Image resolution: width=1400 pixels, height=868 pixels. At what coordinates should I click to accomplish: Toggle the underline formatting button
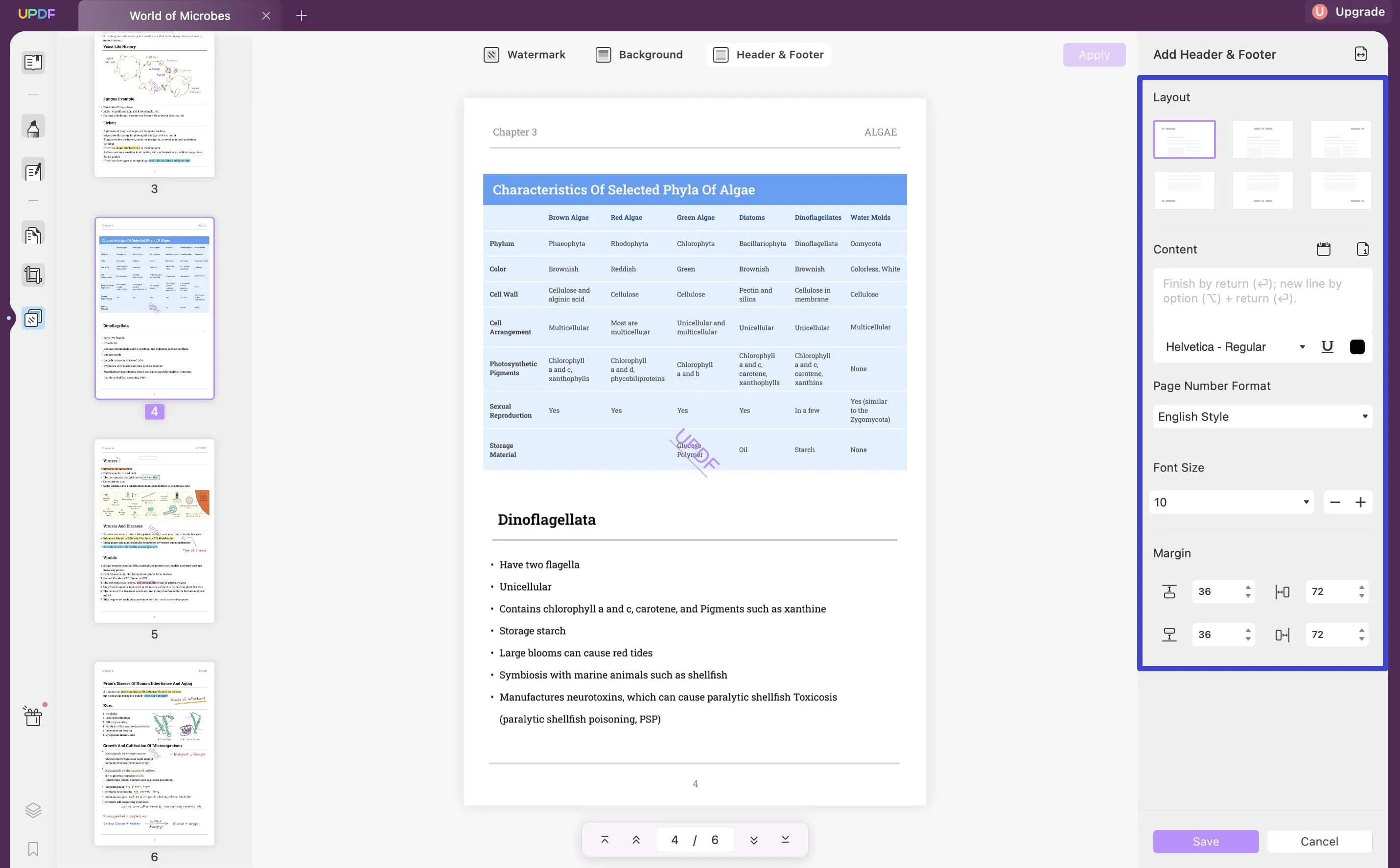point(1327,346)
